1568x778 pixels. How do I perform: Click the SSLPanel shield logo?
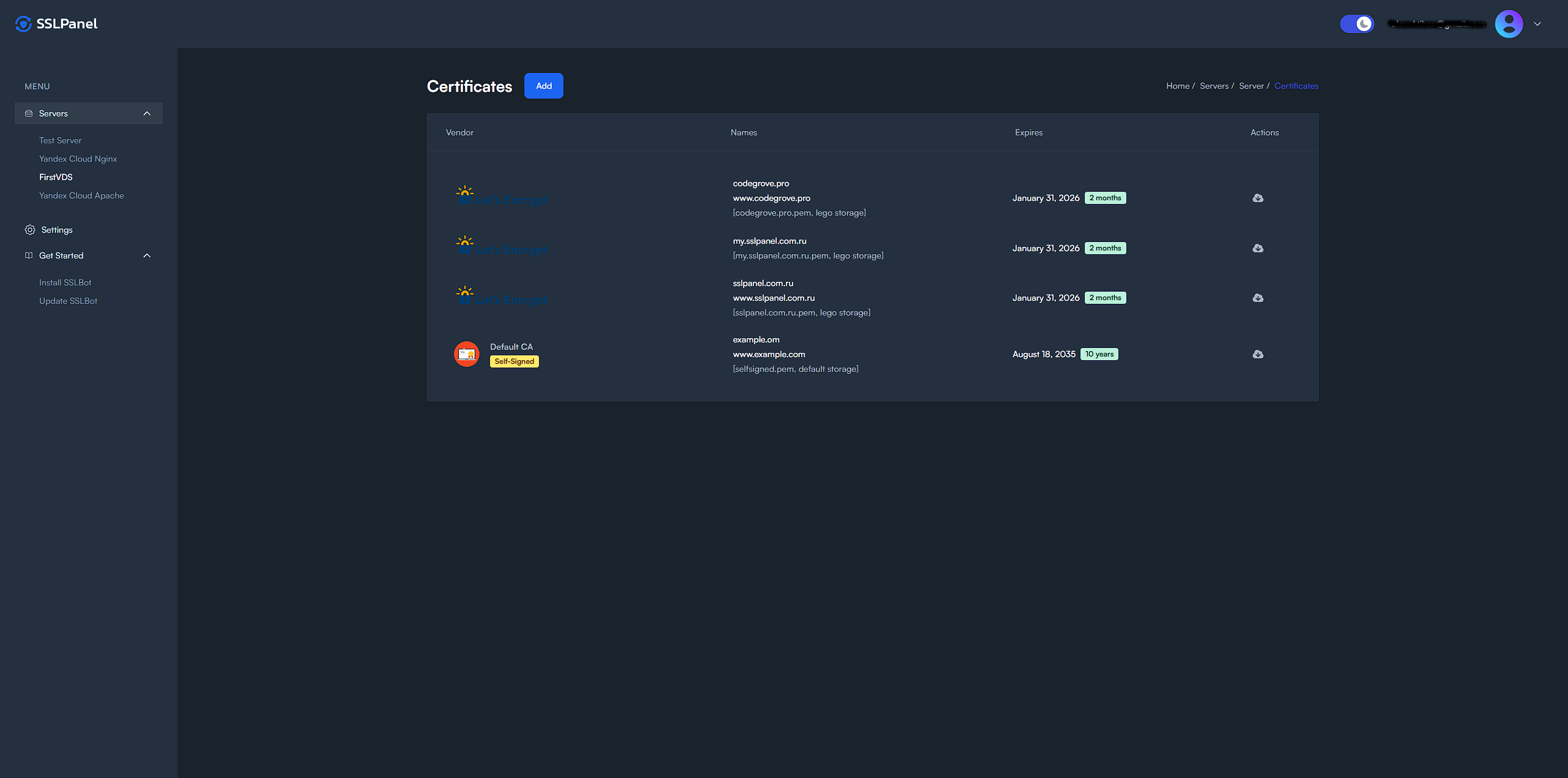pos(23,23)
